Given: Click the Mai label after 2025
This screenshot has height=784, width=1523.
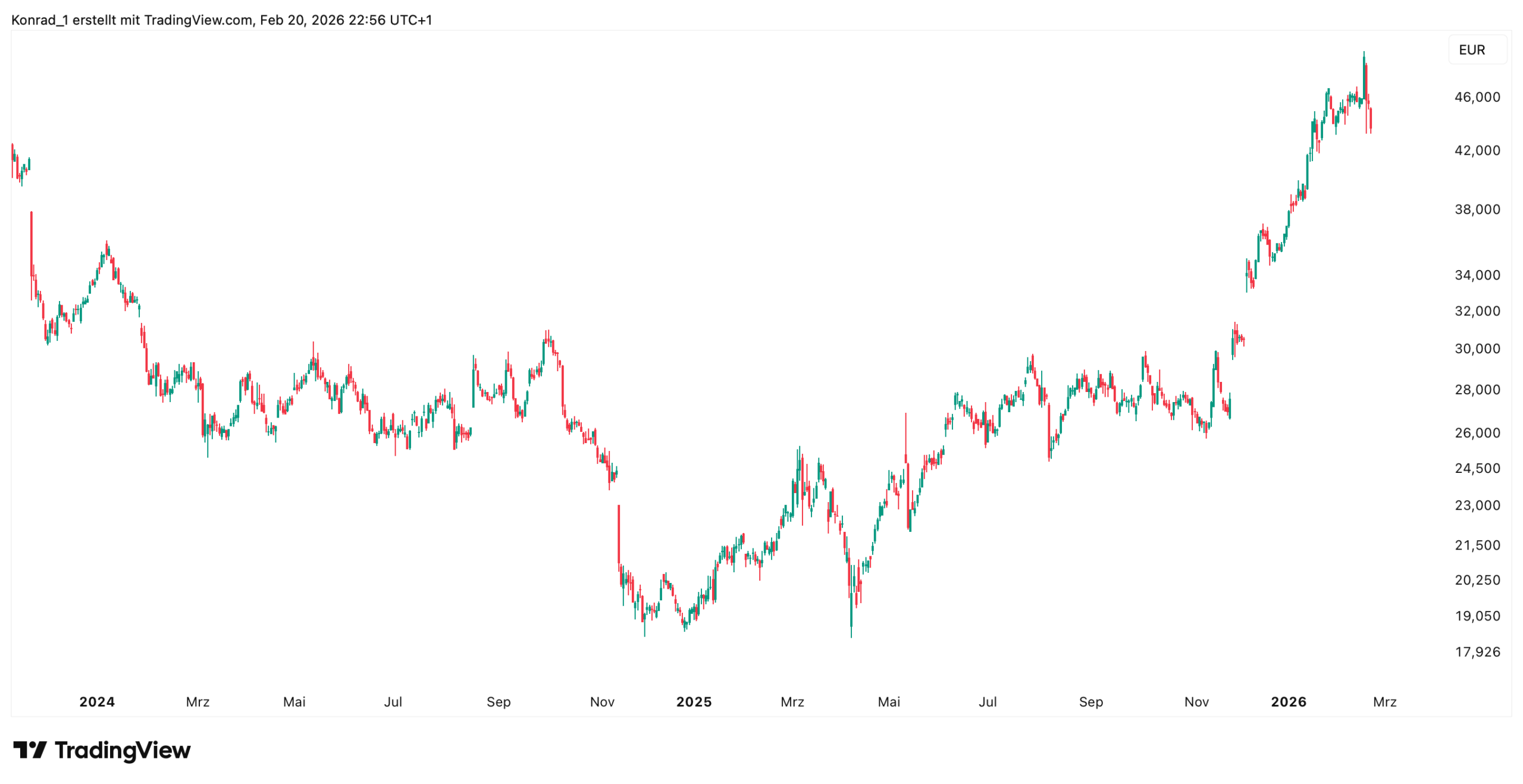Looking at the screenshot, I should 888,701.
